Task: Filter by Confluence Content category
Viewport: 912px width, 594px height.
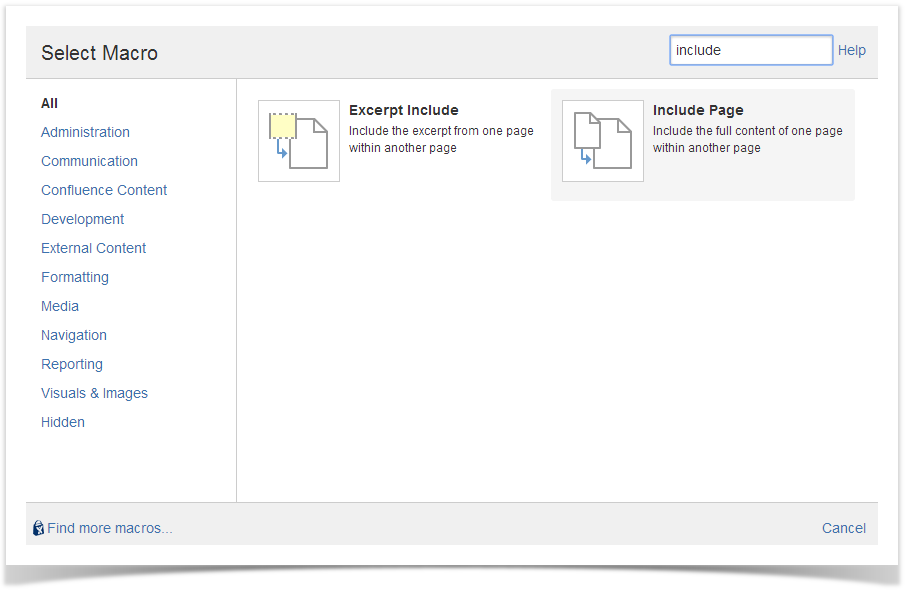Action: [104, 191]
